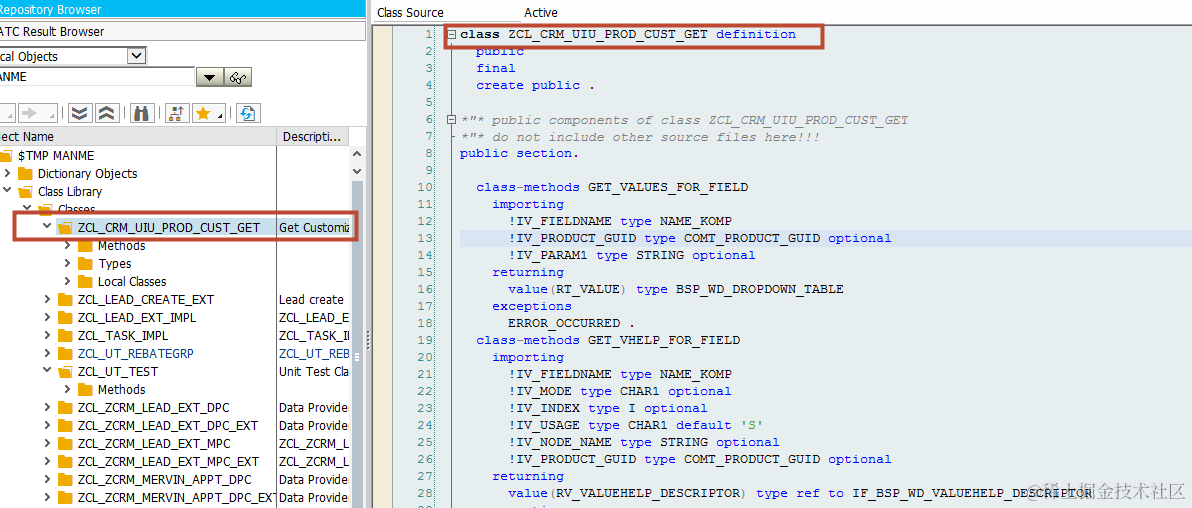
Task: Select the ZCL_ZCRM_LEAD_EXT_MPC_EXT tree item
Action: coord(168,462)
